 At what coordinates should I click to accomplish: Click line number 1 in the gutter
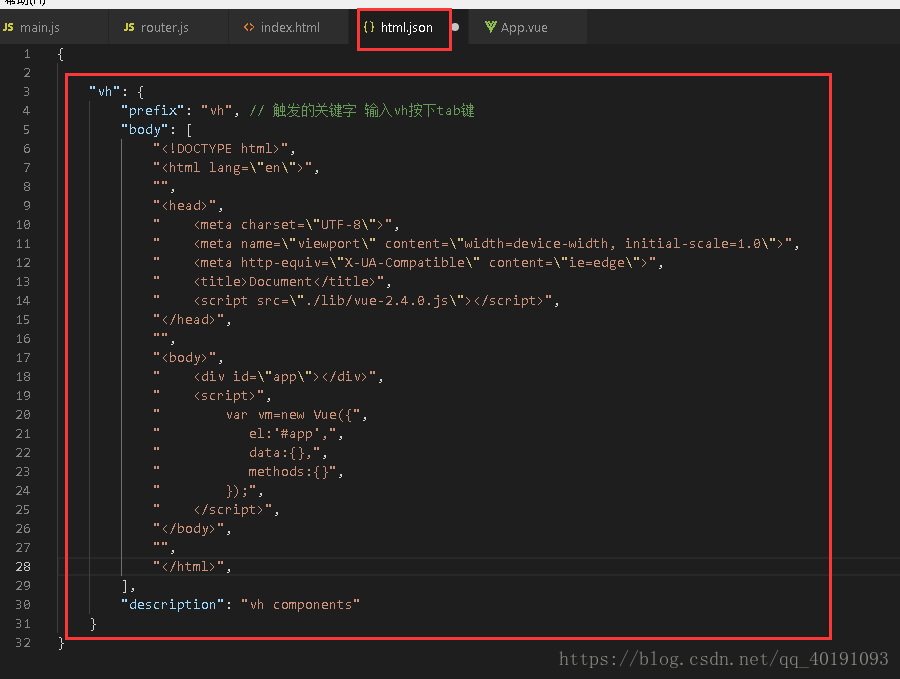point(27,54)
